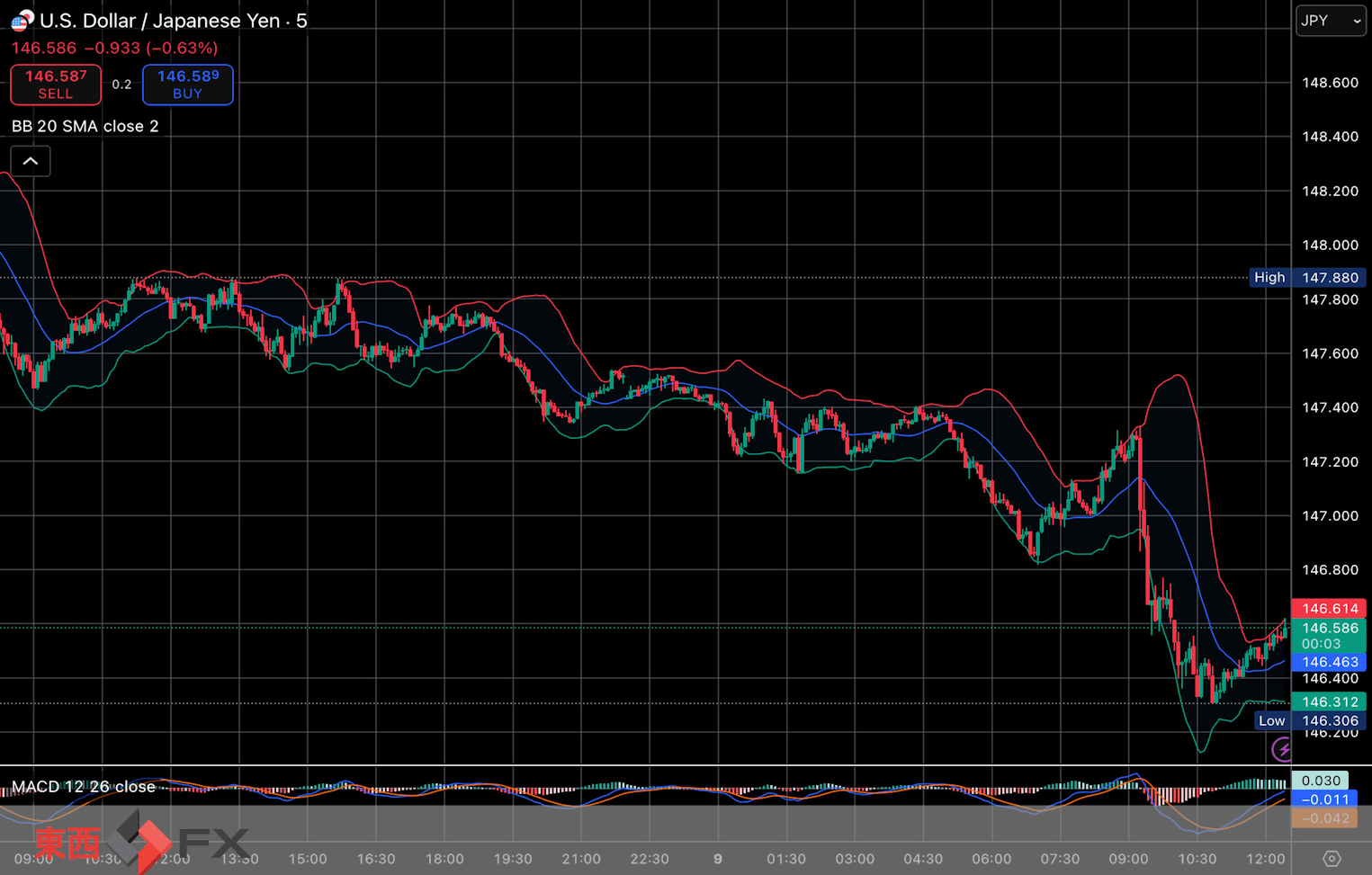Open chart settings via hexagon gear icon
1372x875 pixels.
point(1332,859)
